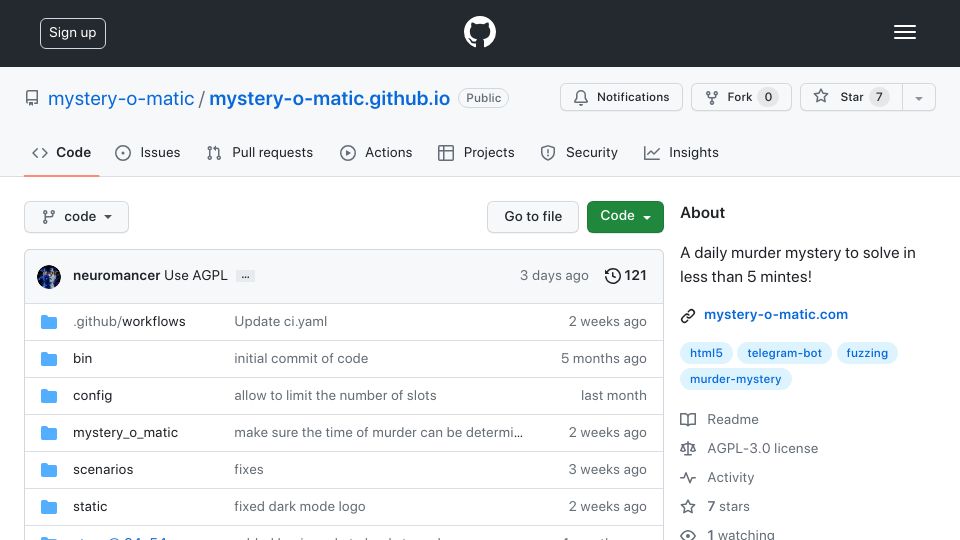Viewport: 960px width, 540px height.
Task: Click the folder icon for bin
Action: [49, 359]
